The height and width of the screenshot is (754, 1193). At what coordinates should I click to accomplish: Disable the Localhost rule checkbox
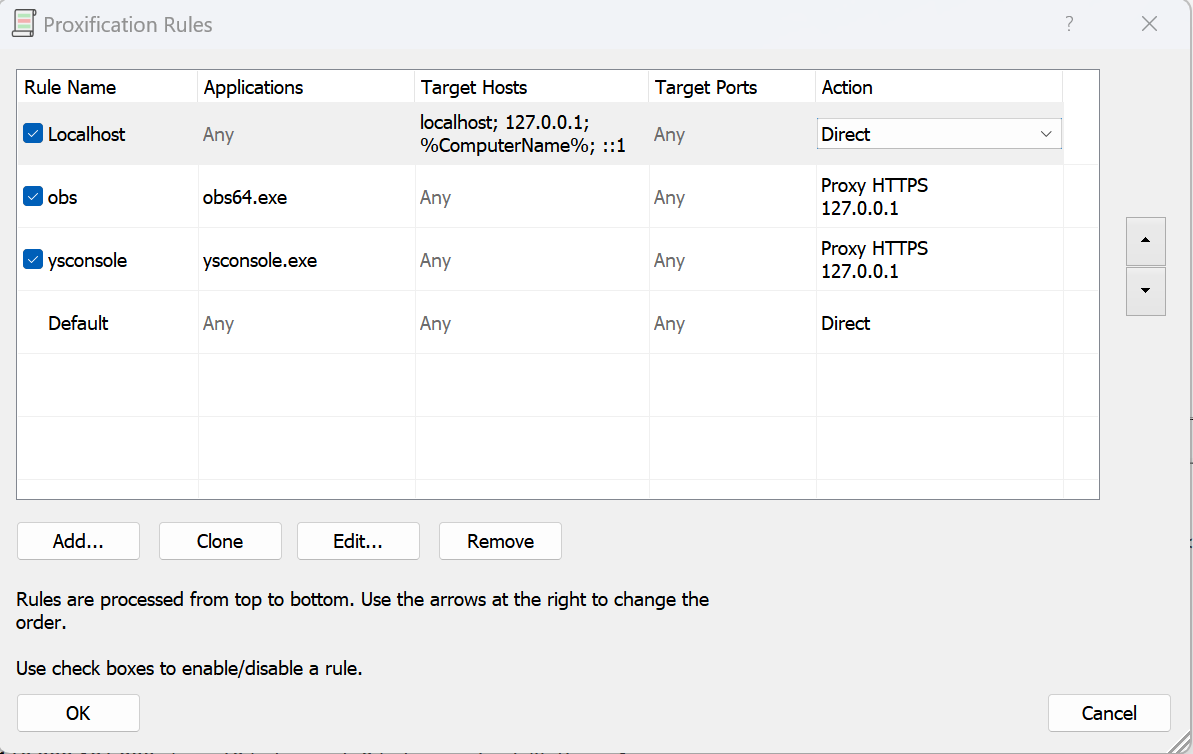click(x=33, y=134)
